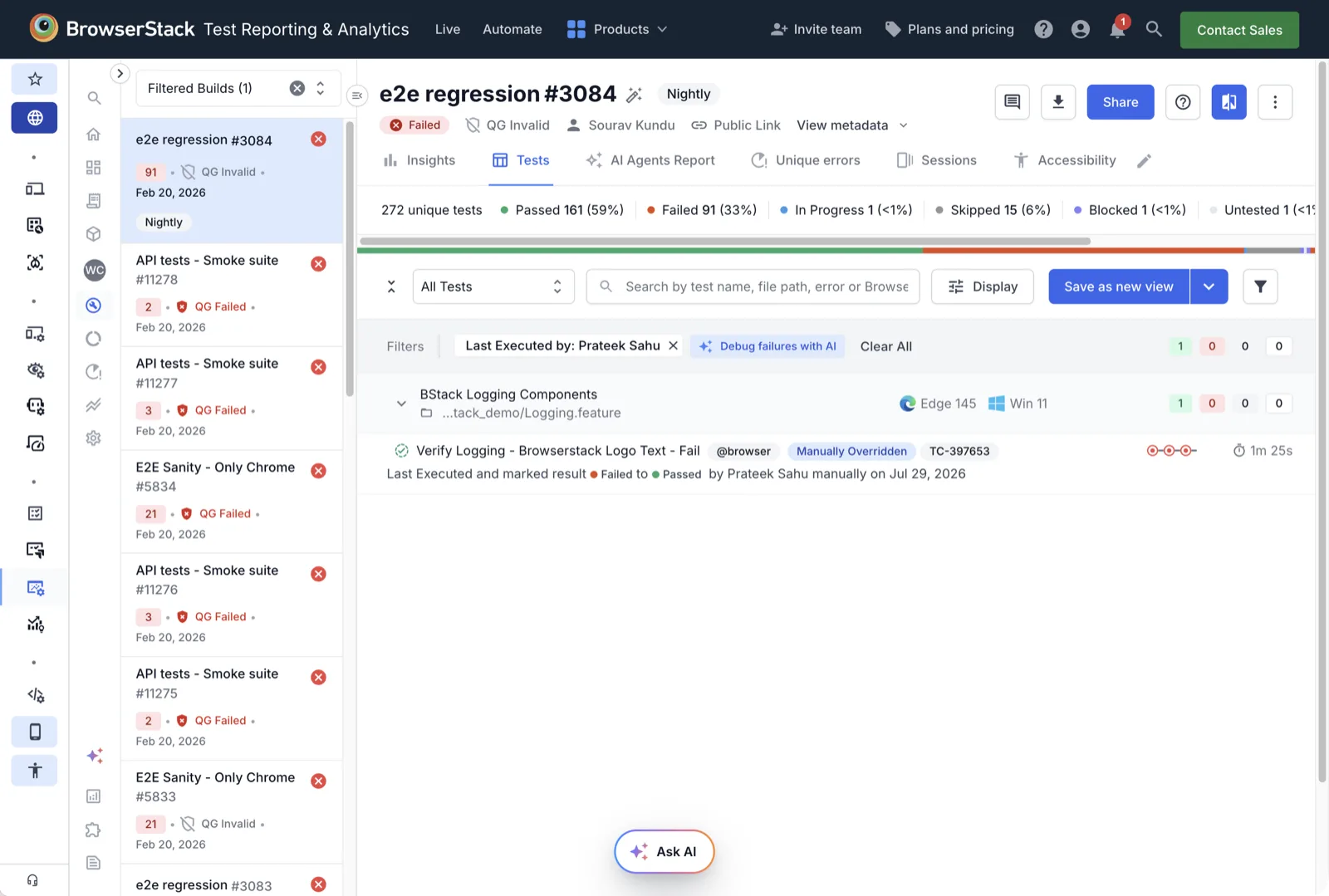Click the accessibility person icon in left rail
Viewport: 1329px width, 896px height.
tap(35, 771)
